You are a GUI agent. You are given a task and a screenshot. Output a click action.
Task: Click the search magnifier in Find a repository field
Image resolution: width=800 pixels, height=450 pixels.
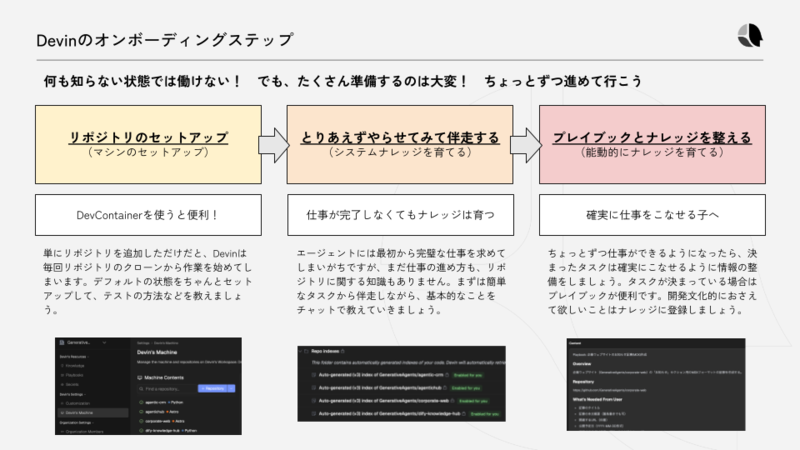coord(141,389)
